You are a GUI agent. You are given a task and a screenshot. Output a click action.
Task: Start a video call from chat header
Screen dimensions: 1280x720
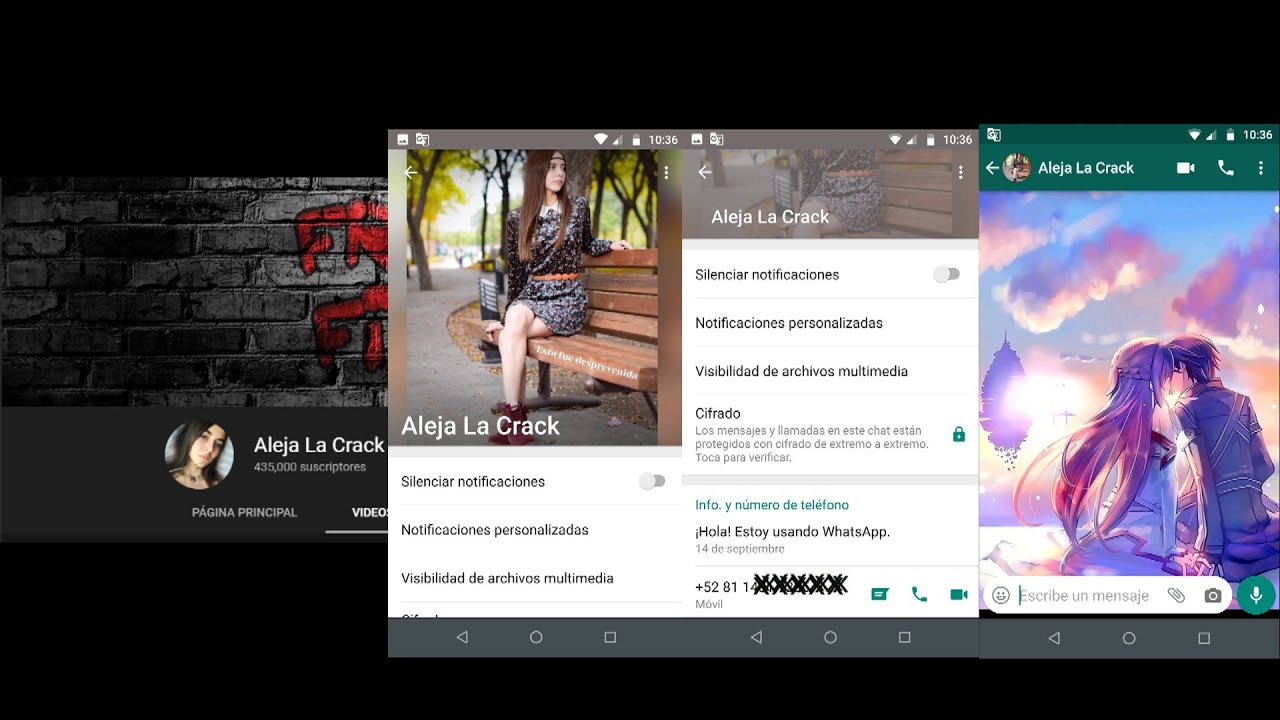click(1186, 168)
